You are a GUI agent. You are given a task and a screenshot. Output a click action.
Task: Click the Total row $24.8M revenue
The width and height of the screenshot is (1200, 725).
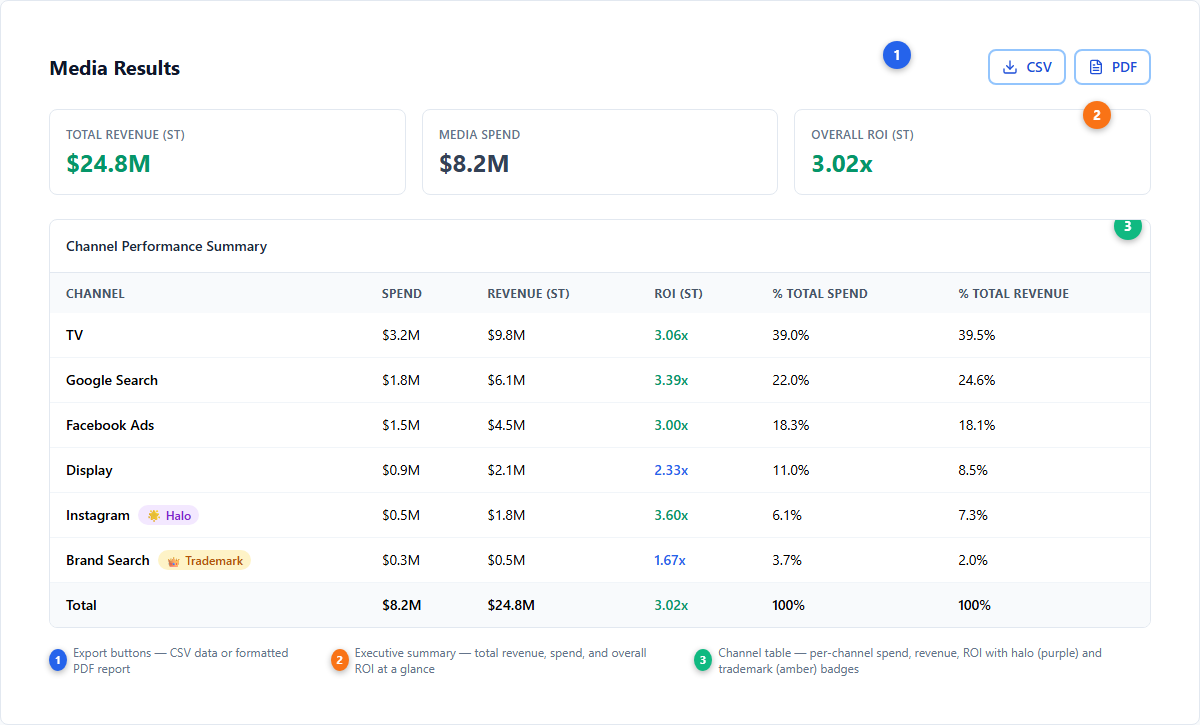511,605
